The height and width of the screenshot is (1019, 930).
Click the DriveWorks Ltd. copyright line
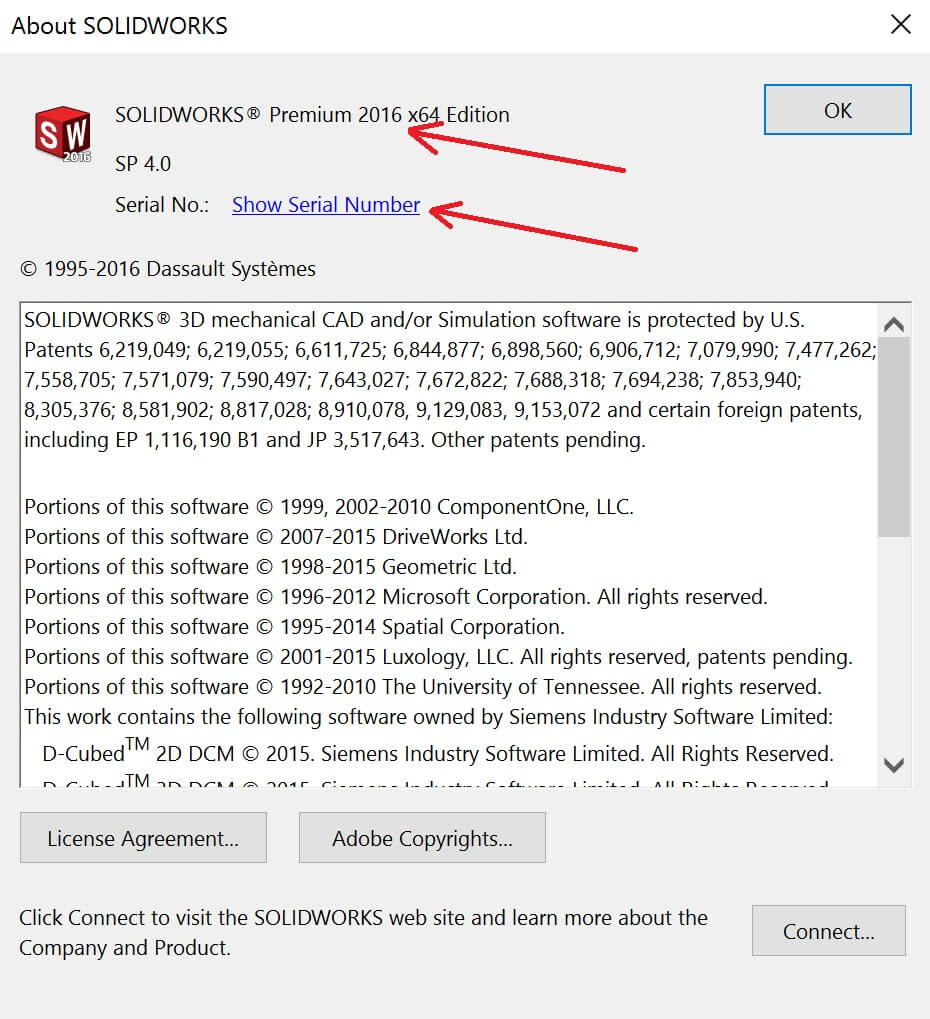(x=276, y=537)
